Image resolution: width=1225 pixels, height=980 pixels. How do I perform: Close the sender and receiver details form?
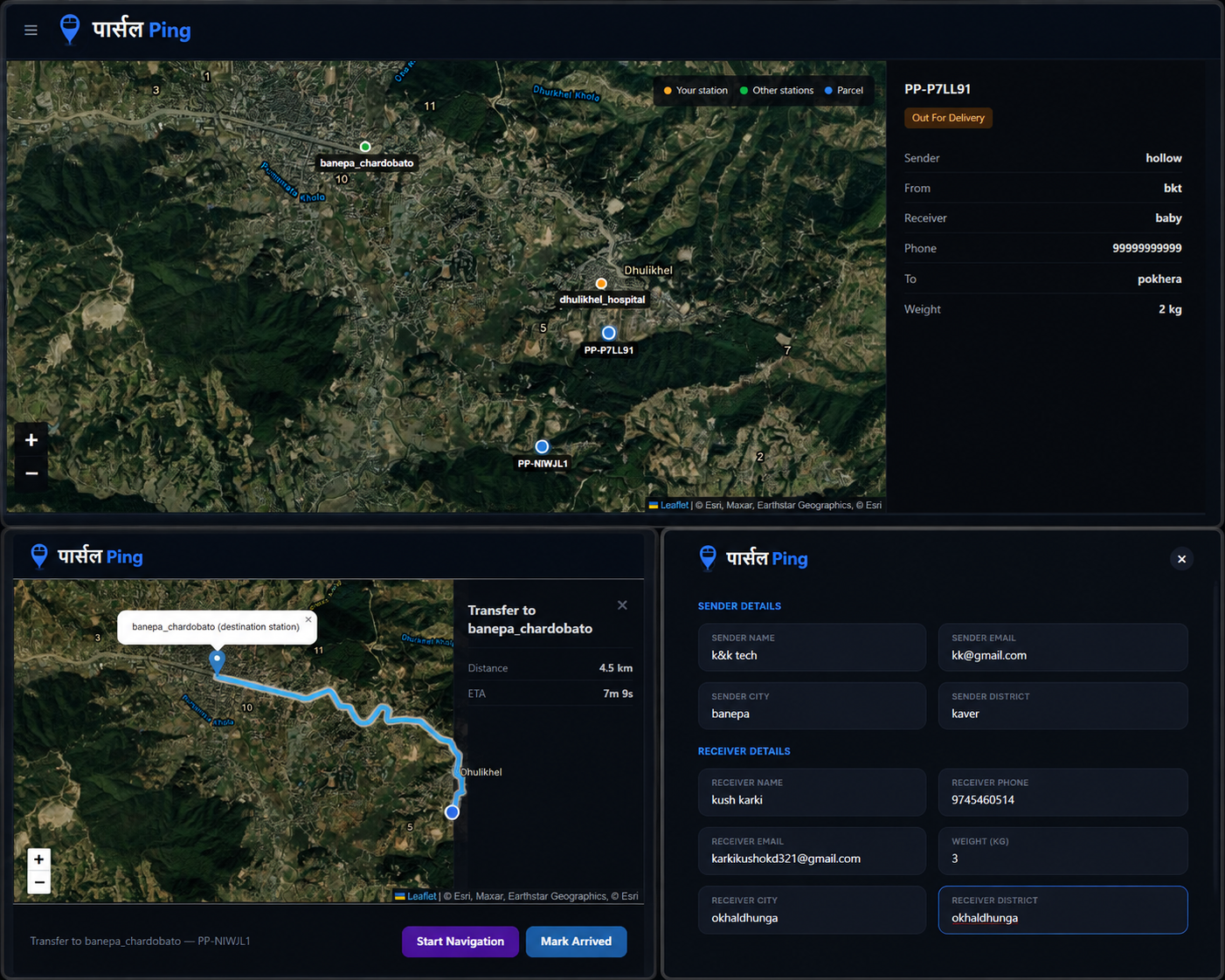[1181, 559]
